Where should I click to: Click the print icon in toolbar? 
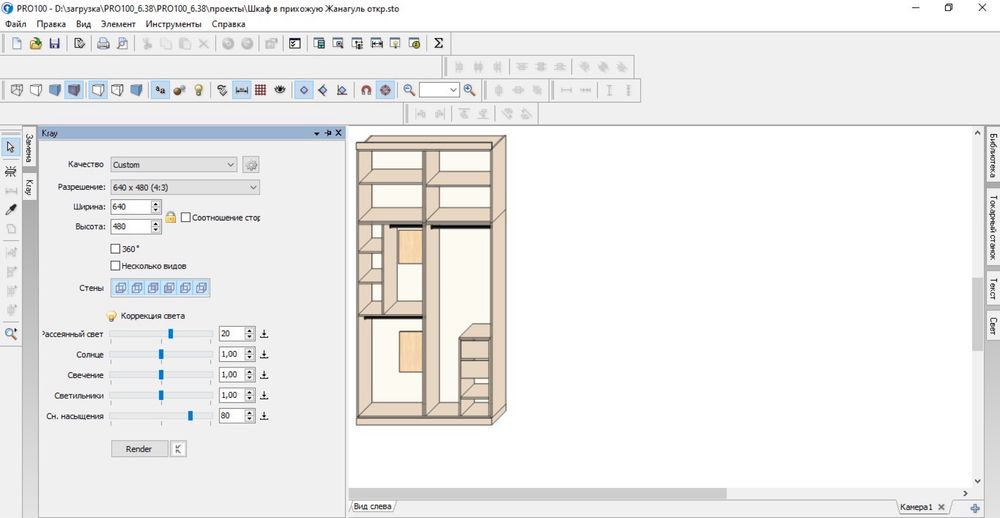pyautogui.click(x=103, y=43)
